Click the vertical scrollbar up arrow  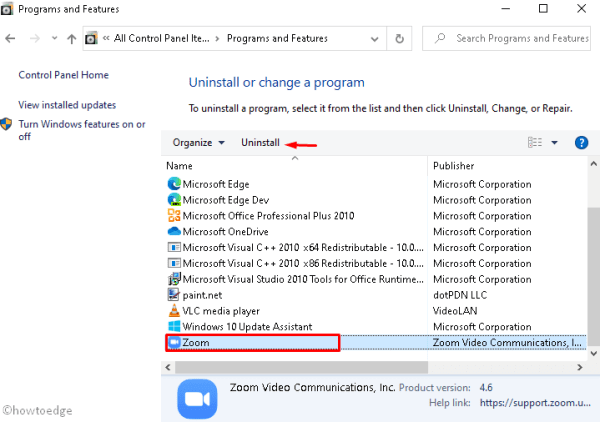click(593, 164)
